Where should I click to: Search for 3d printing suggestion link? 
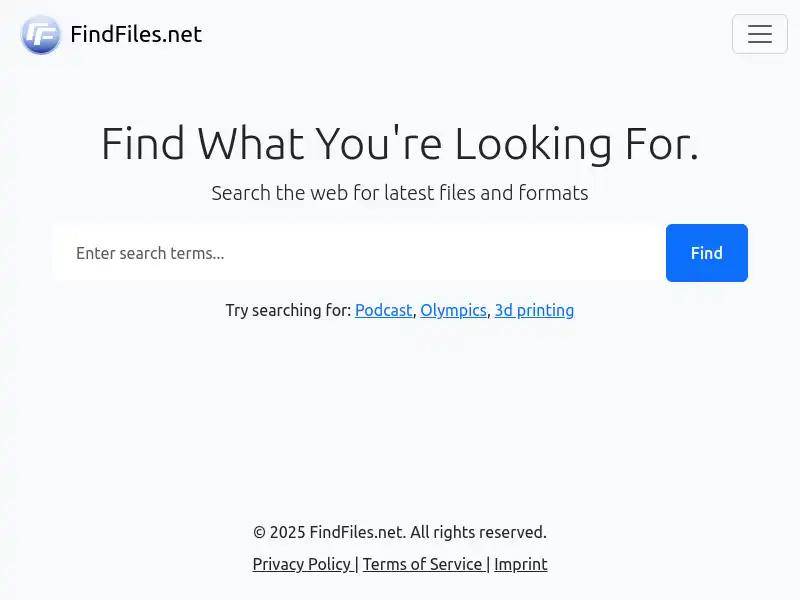coord(534,310)
